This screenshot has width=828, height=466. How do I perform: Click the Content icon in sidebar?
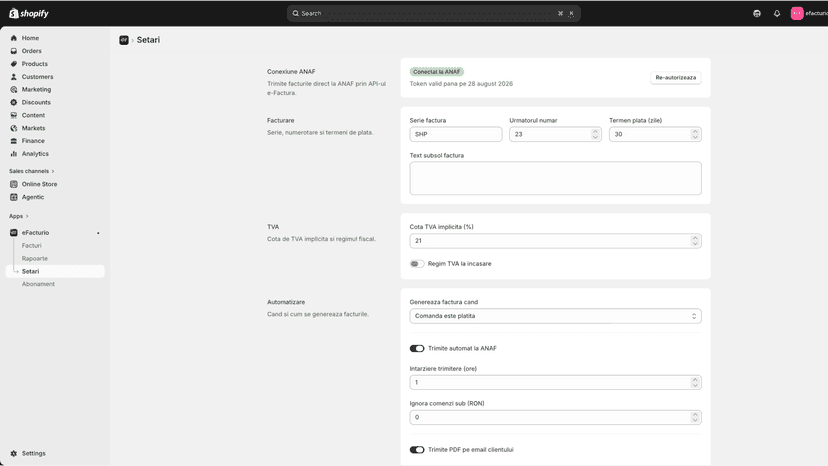[x=14, y=115]
